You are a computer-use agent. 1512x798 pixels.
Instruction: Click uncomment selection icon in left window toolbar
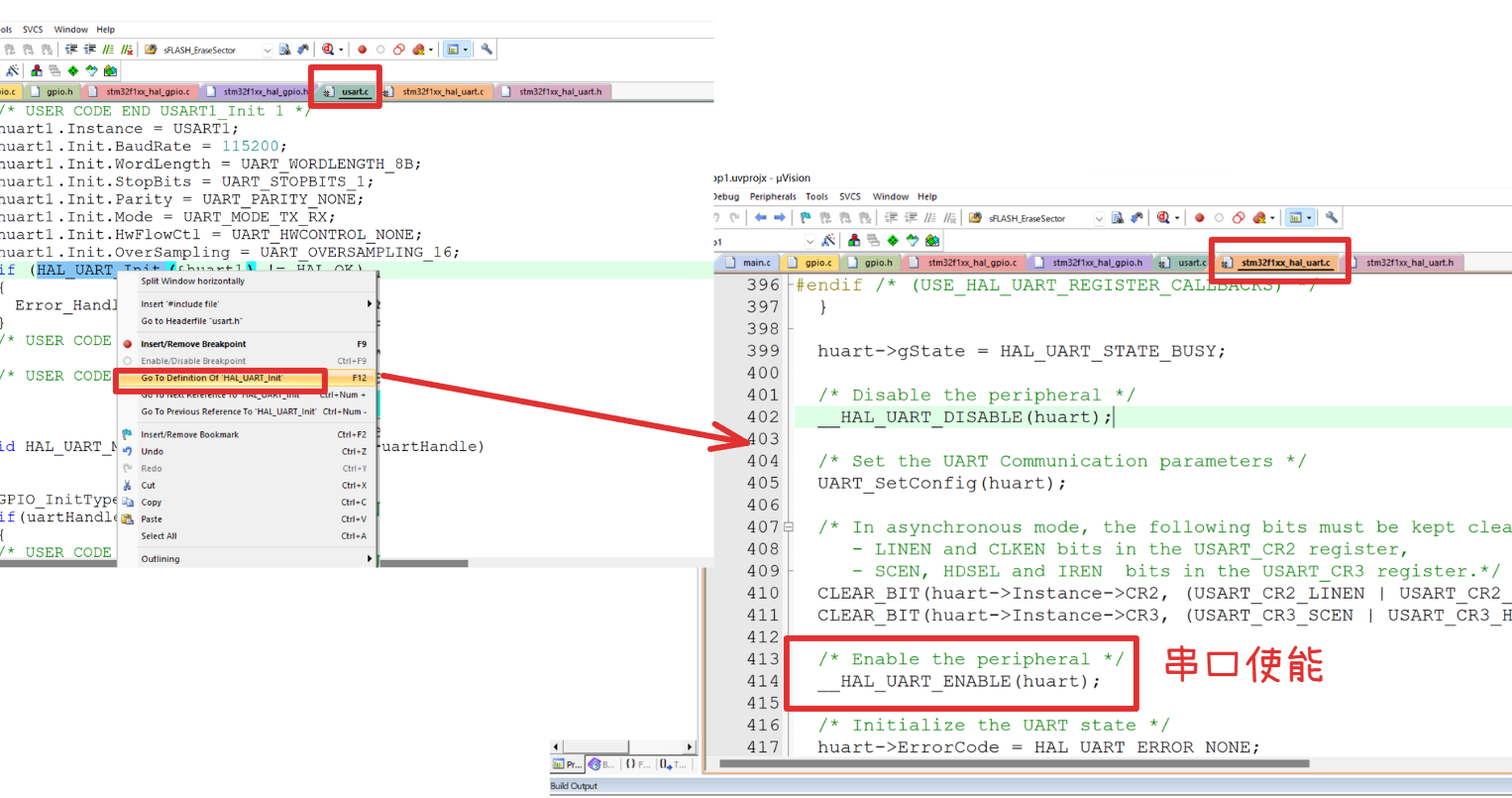coord(127,50)
